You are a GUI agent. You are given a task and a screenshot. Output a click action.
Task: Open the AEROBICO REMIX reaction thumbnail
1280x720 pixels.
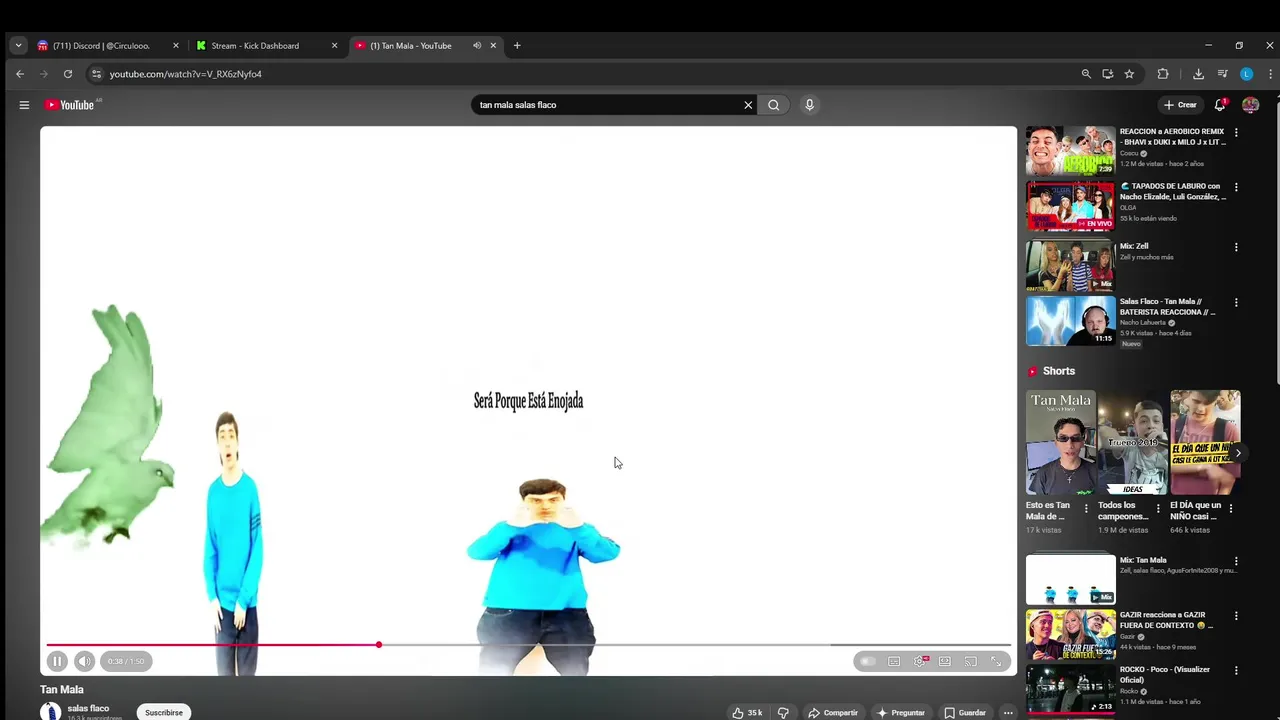tap(1070, 150)
